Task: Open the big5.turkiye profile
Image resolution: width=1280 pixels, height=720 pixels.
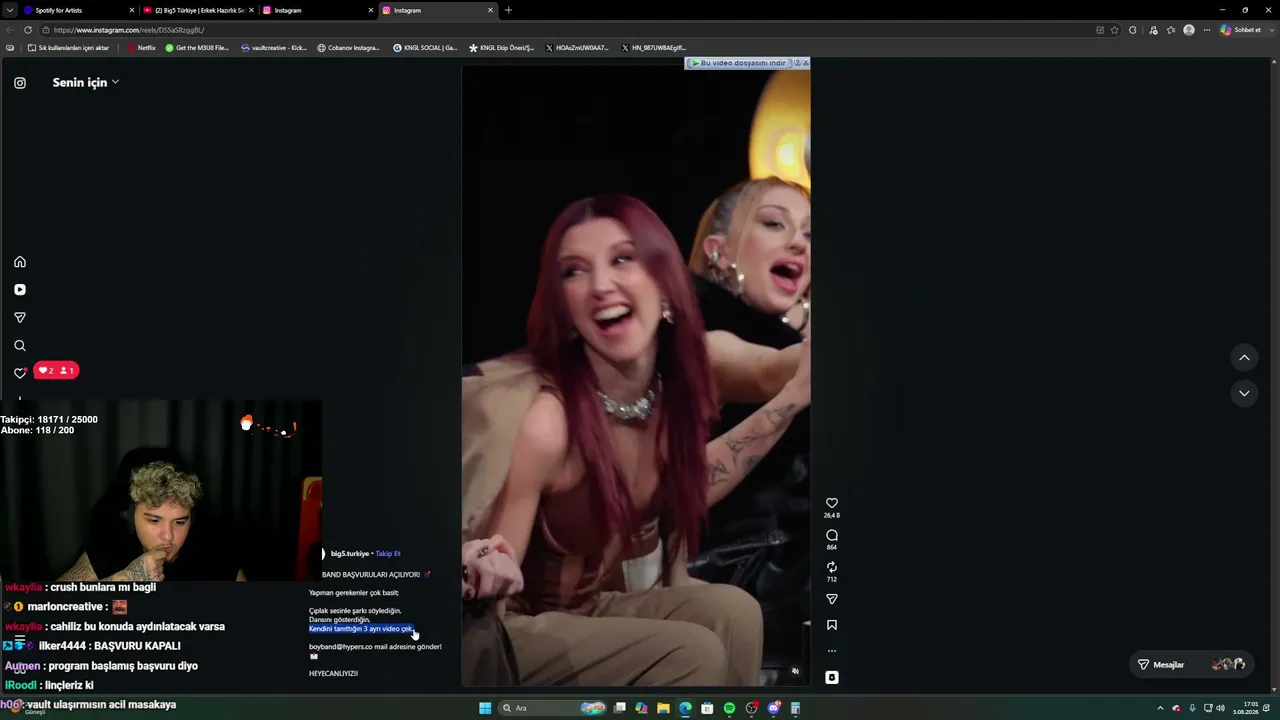Action: 350,554
